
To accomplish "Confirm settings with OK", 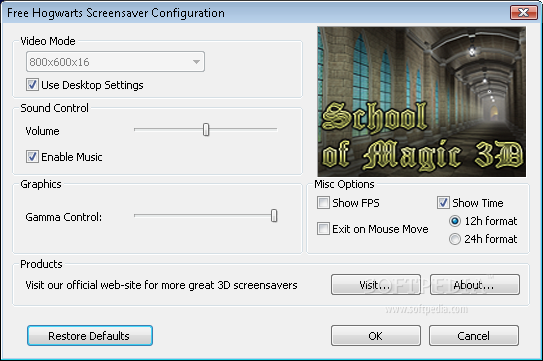I will pos(376,336).
